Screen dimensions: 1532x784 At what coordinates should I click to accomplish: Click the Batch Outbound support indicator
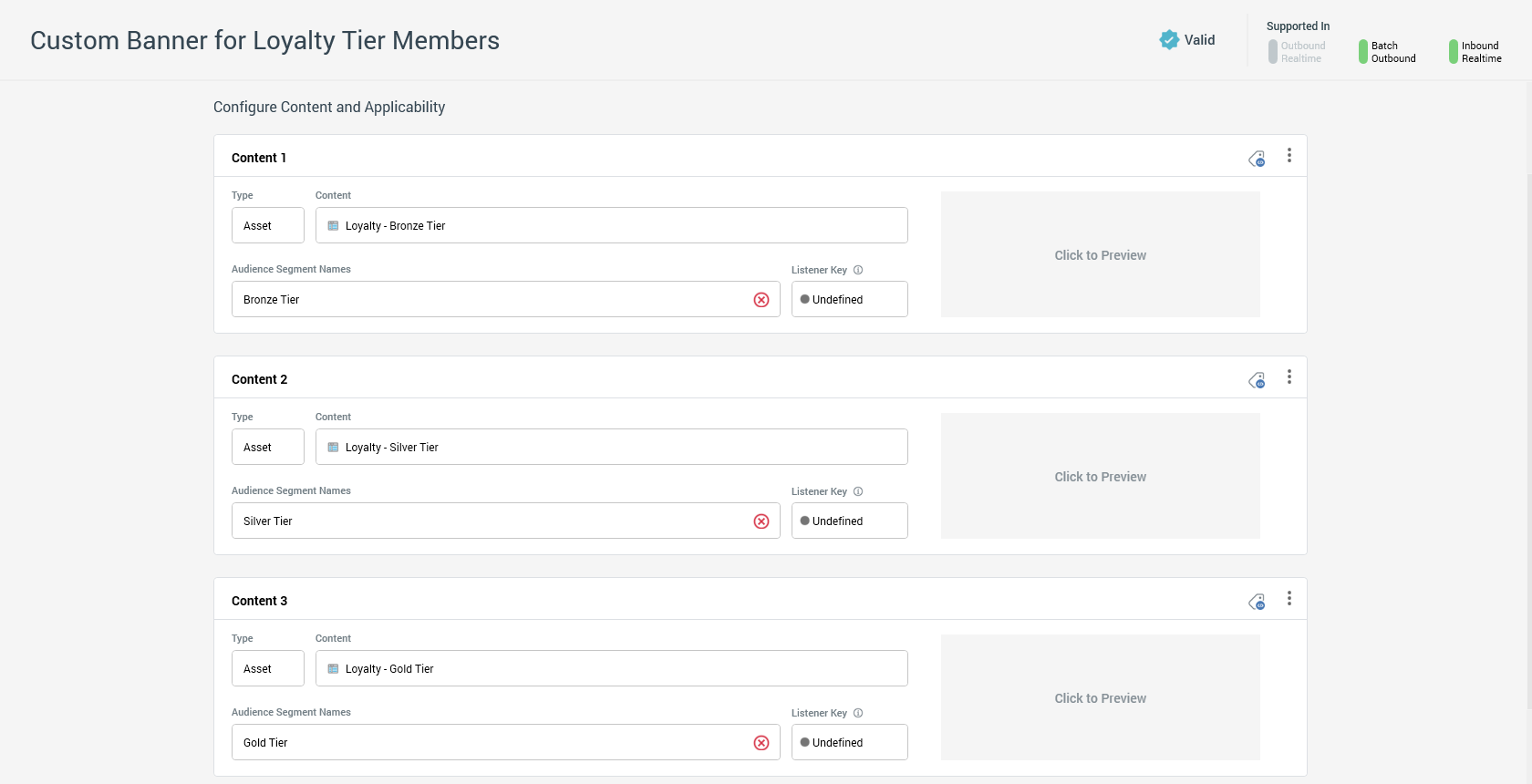(x=1387, y=52)
